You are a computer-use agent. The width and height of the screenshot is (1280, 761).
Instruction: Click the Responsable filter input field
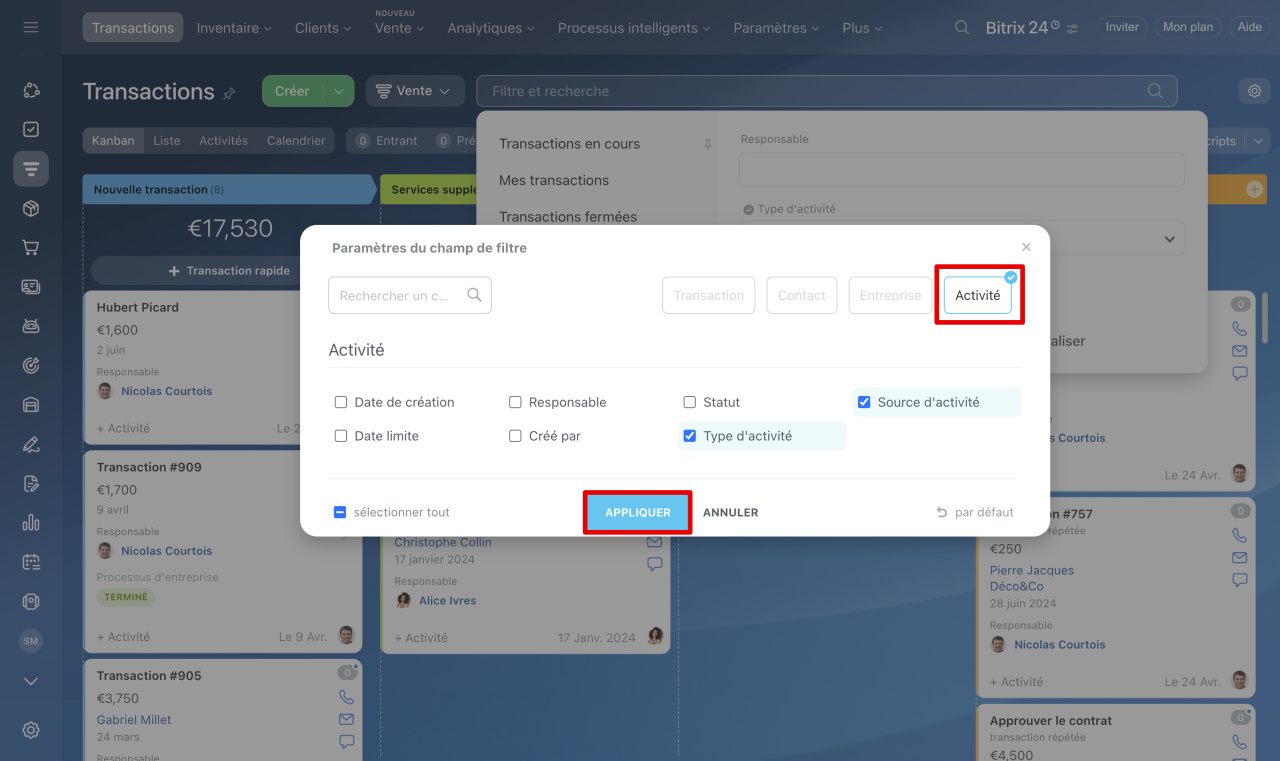click(x=962, y=170)
